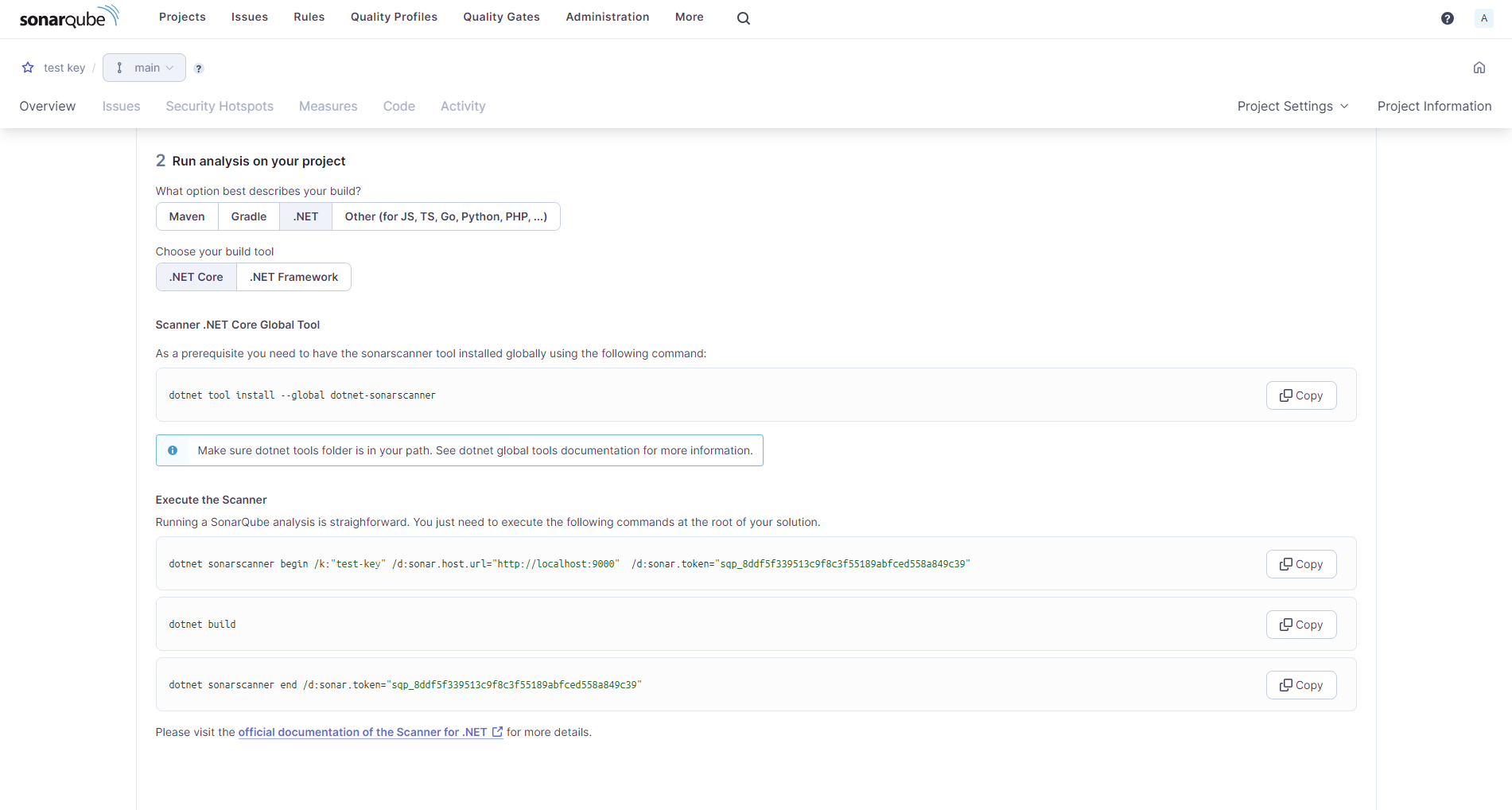Open the user avatar 'A' menu
The height and width of the screenshot is (810, 1512).
coord(1483,18)
